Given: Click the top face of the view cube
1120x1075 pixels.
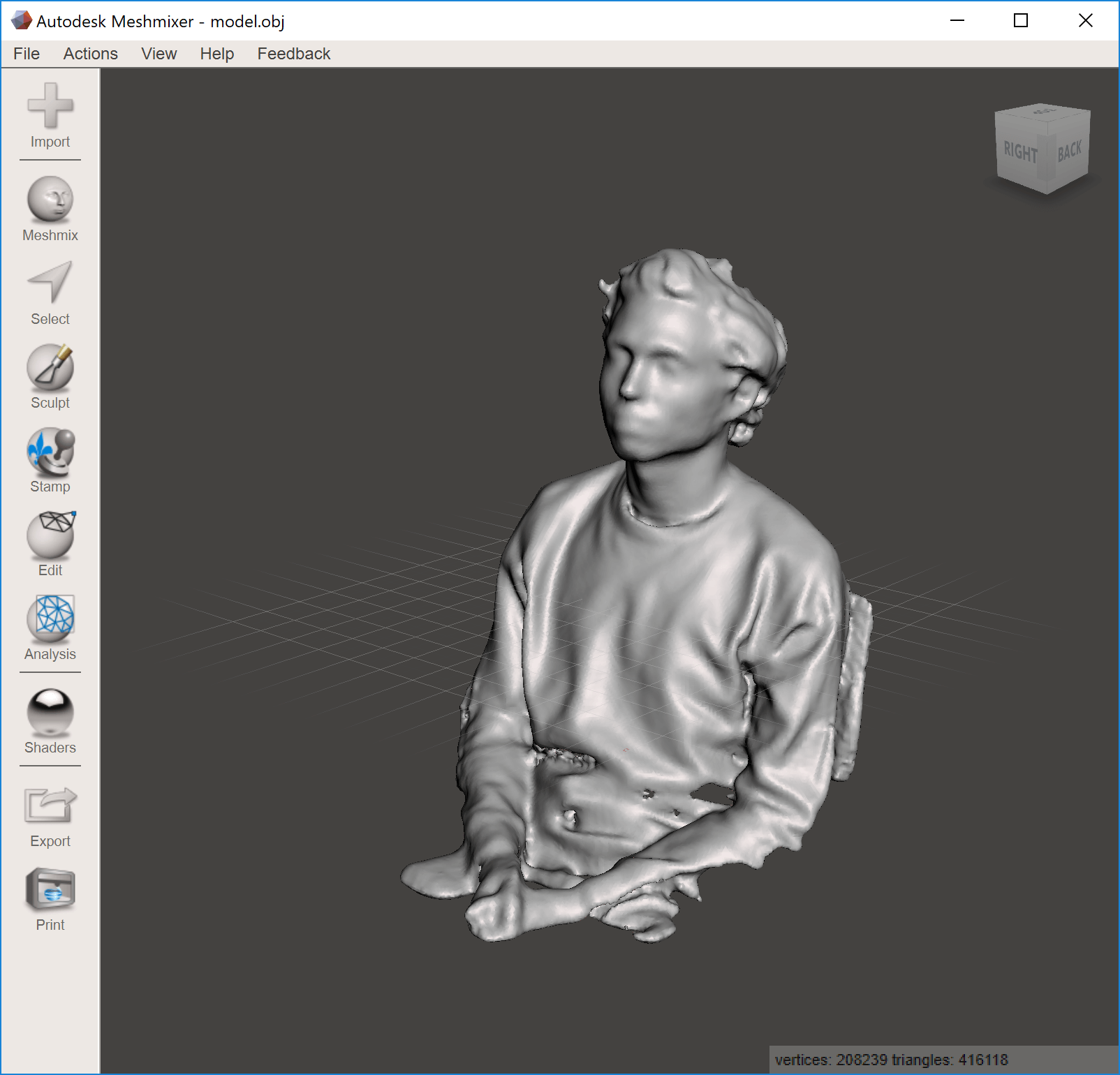Looking at the screenshot, I should (1044, 112).
